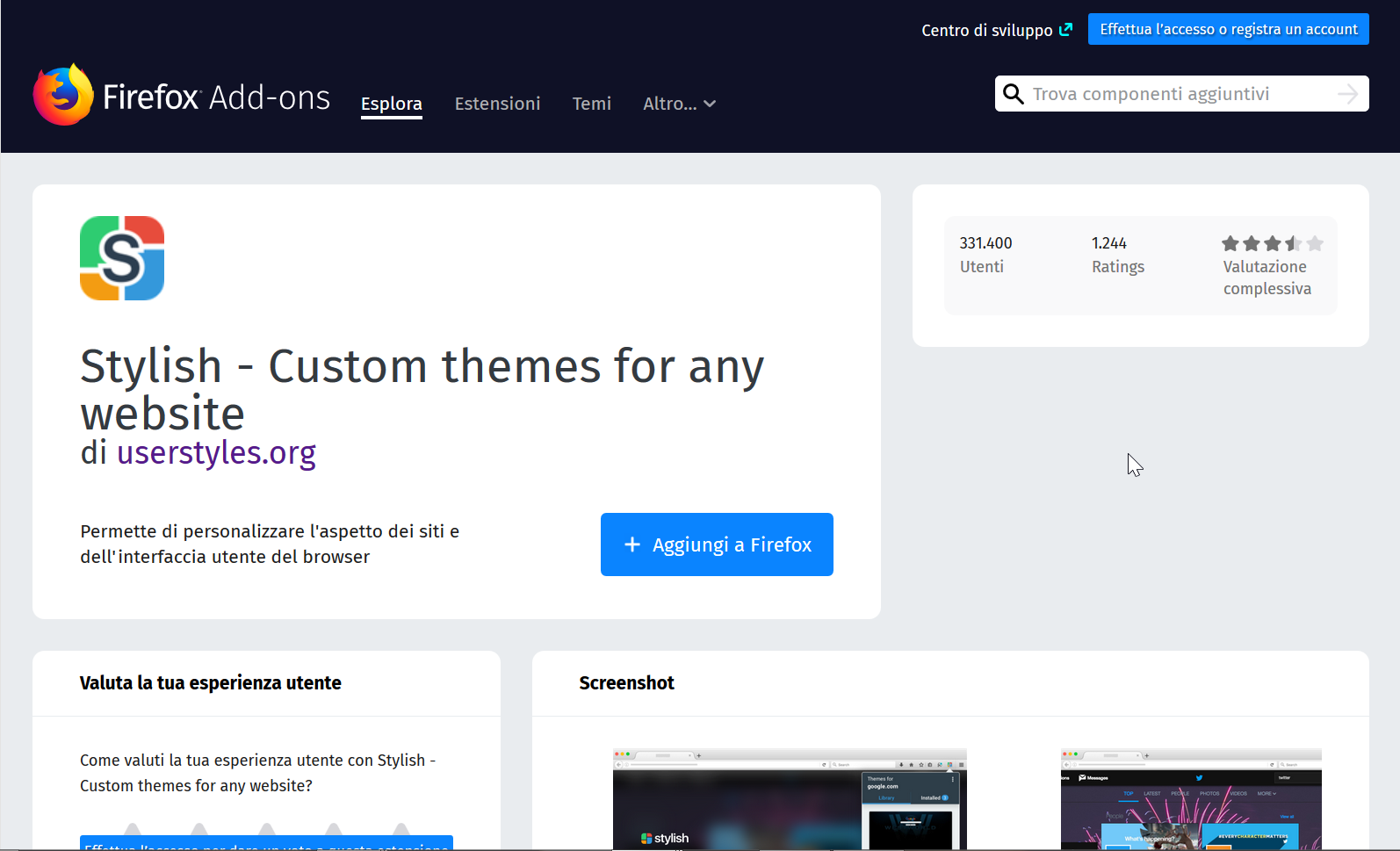The width and height of the screenshot is (1400, 851).
Task: Click the external link icon beside Centro di sviluppo
Action: point(1066,30)
